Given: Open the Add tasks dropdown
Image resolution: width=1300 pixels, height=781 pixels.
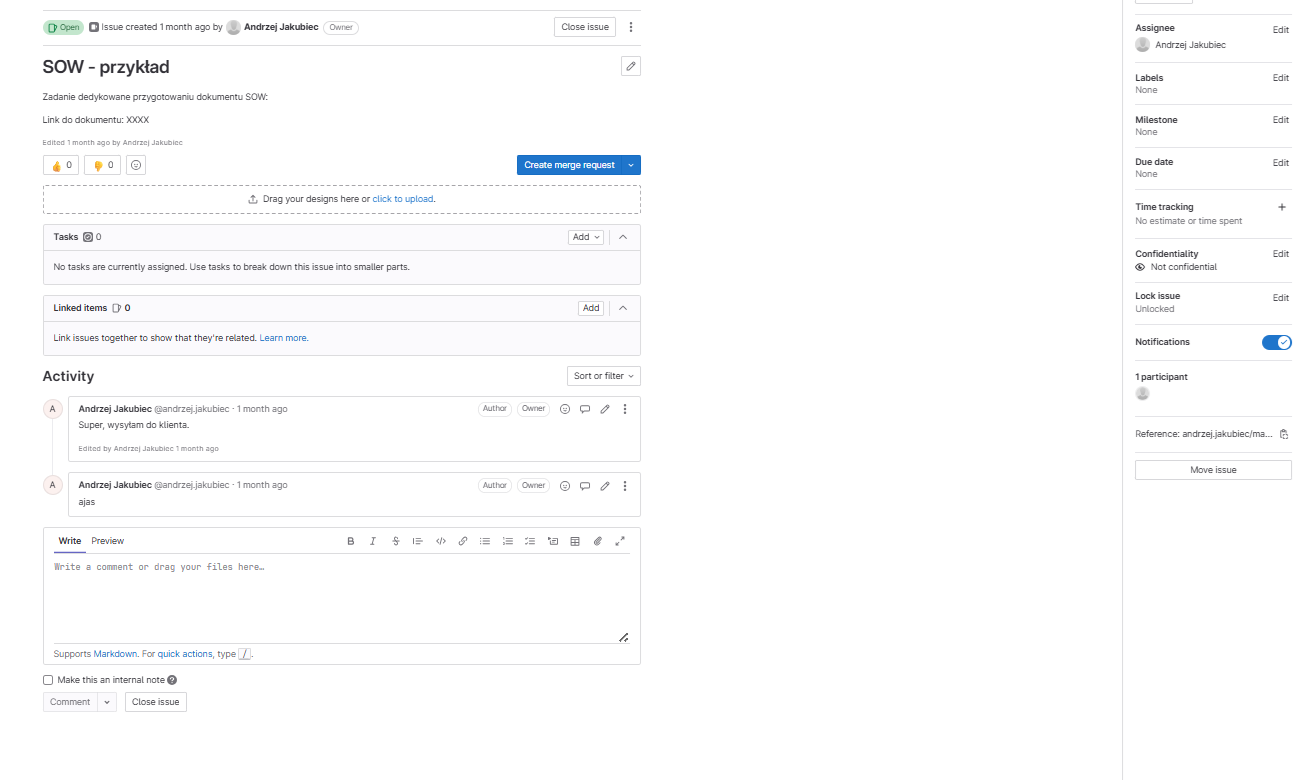Looking at the screenshot, I should pos(586,237).
